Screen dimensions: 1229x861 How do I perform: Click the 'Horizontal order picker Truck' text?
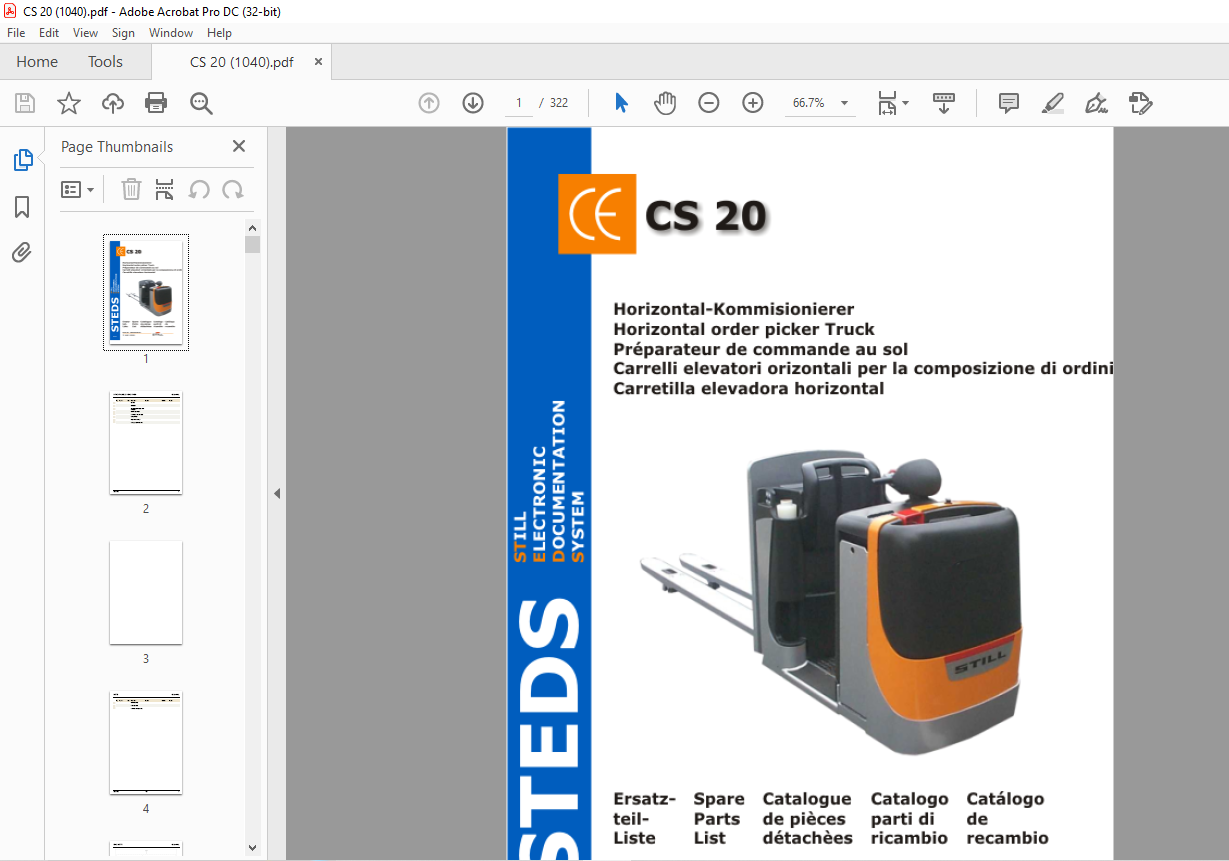point(744,329)
